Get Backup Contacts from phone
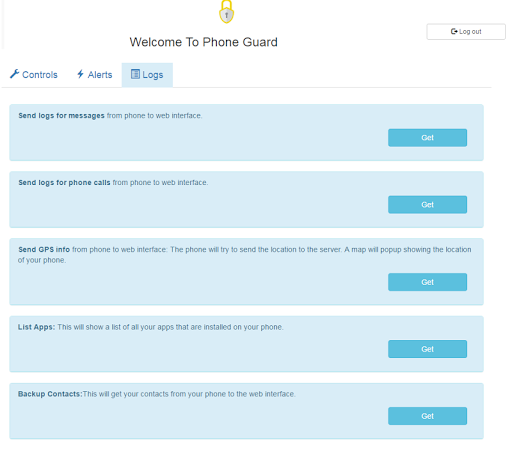The height and width of the screenshot is (454, 512). click(x=427, y=416)
